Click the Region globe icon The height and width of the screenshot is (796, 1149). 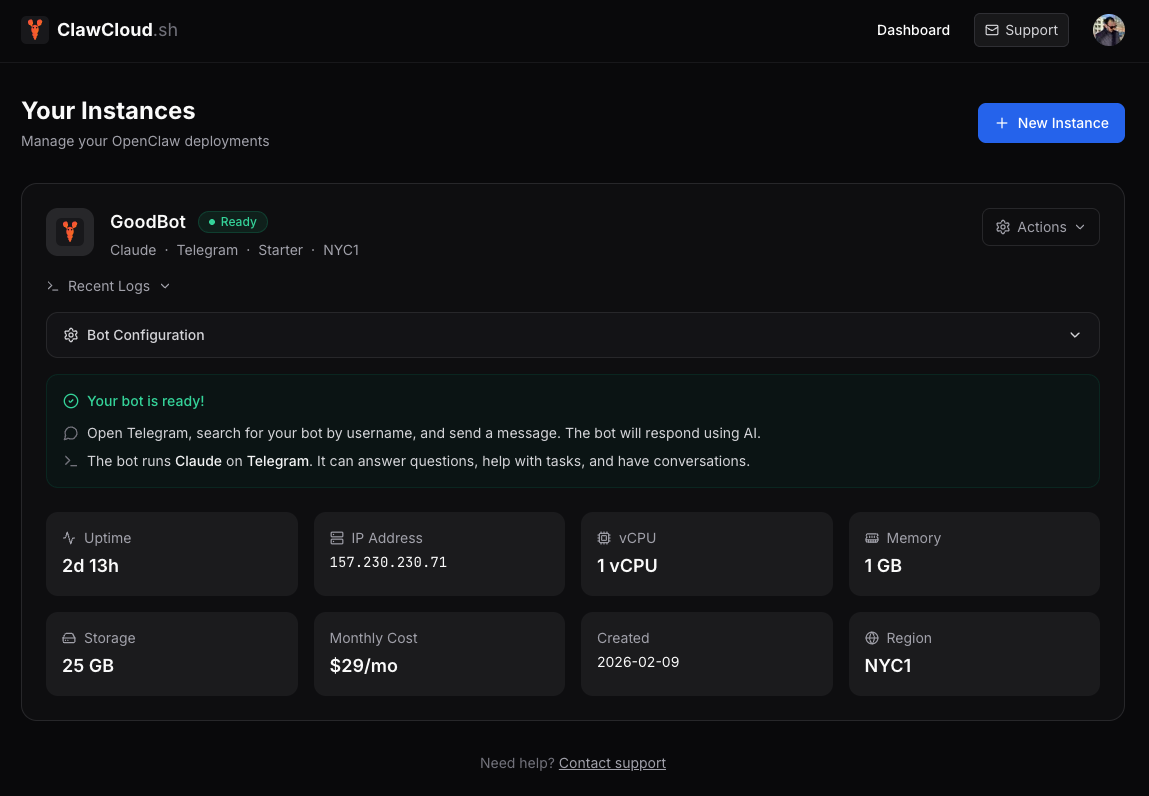(873, 638)
